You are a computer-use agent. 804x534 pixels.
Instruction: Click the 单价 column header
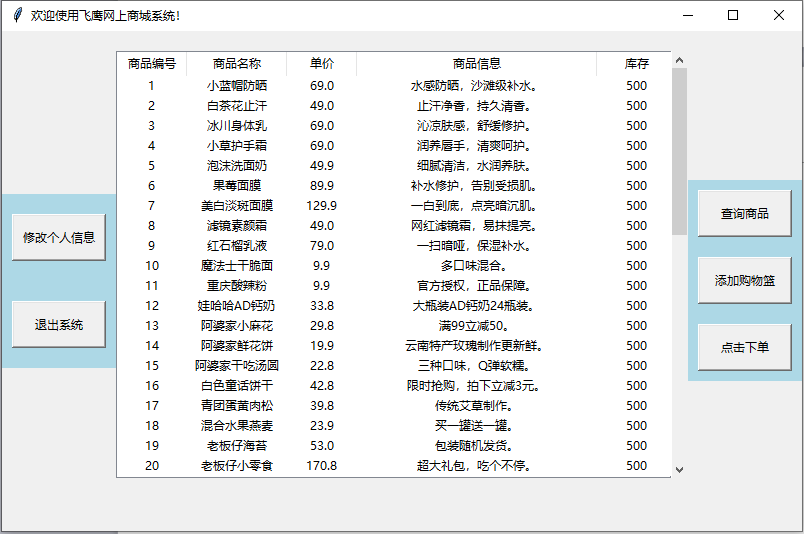321,64
